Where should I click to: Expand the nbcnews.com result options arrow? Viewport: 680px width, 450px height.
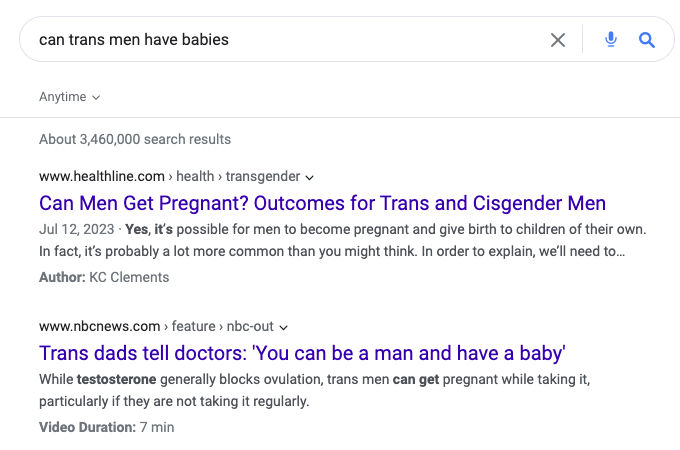coord(283,327)
